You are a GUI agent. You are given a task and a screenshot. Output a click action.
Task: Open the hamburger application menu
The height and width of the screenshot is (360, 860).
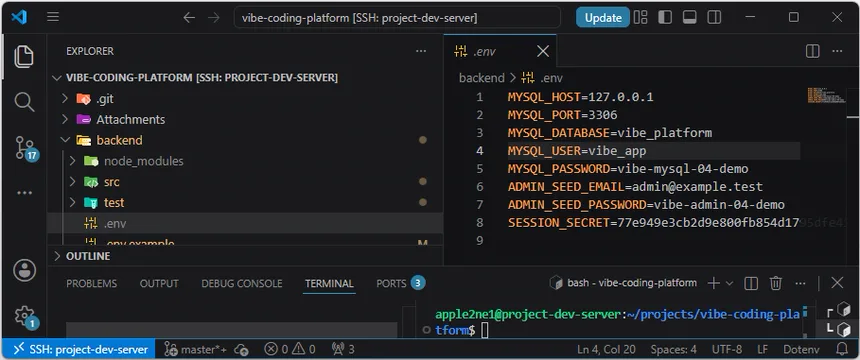tap(53, 17)
